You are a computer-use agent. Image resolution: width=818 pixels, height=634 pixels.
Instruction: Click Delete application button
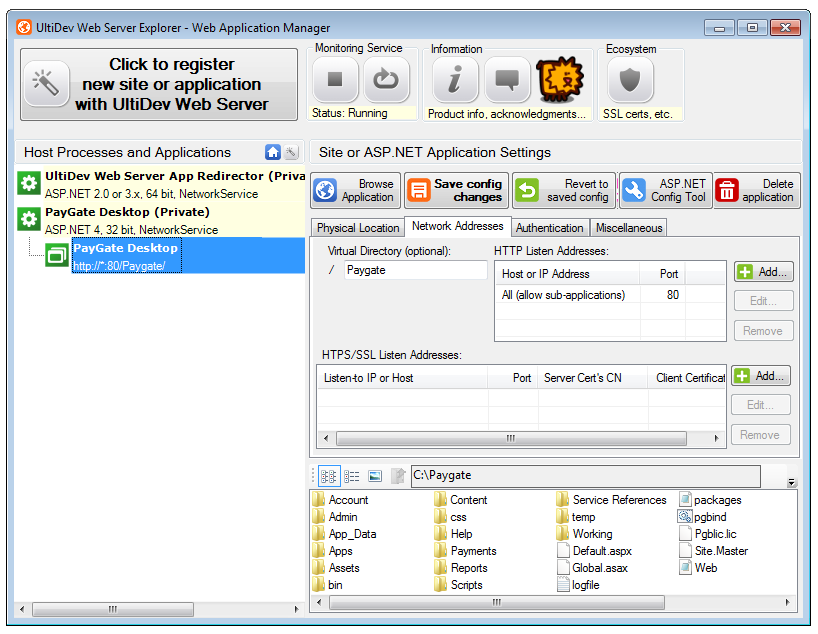(x=757, y=190)
